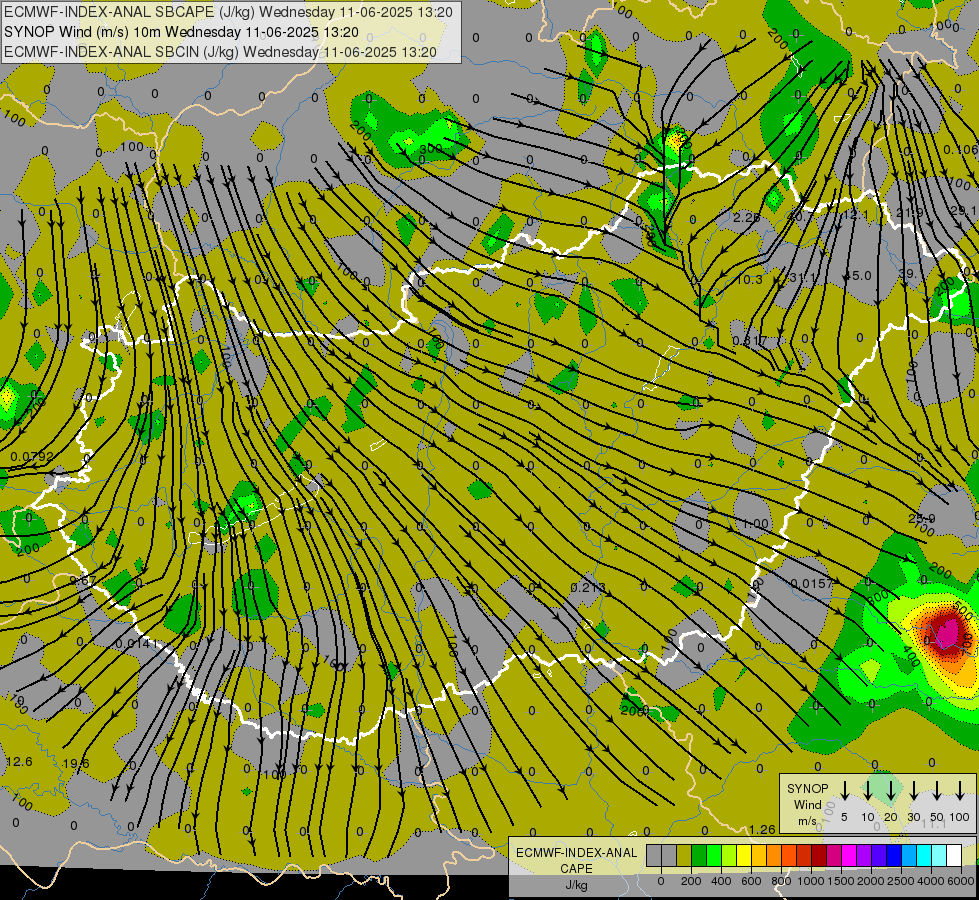Click the '2500' tick on CAPE scale
The image size is (979, 900).
pyautogui.click(x=901, y=881)
